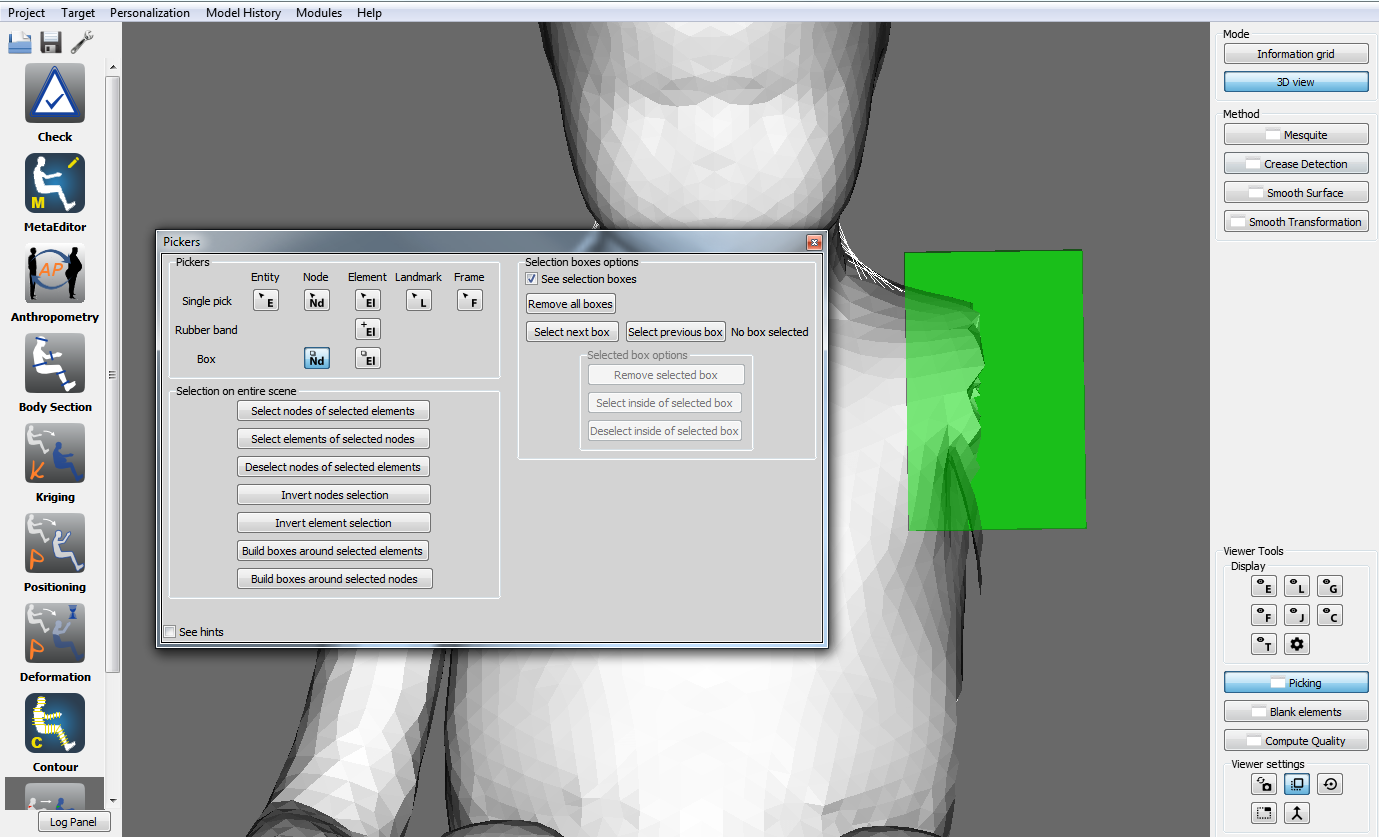Open the Positioning module
This screenshot has height=837, width=1379.
pos(55,543)
